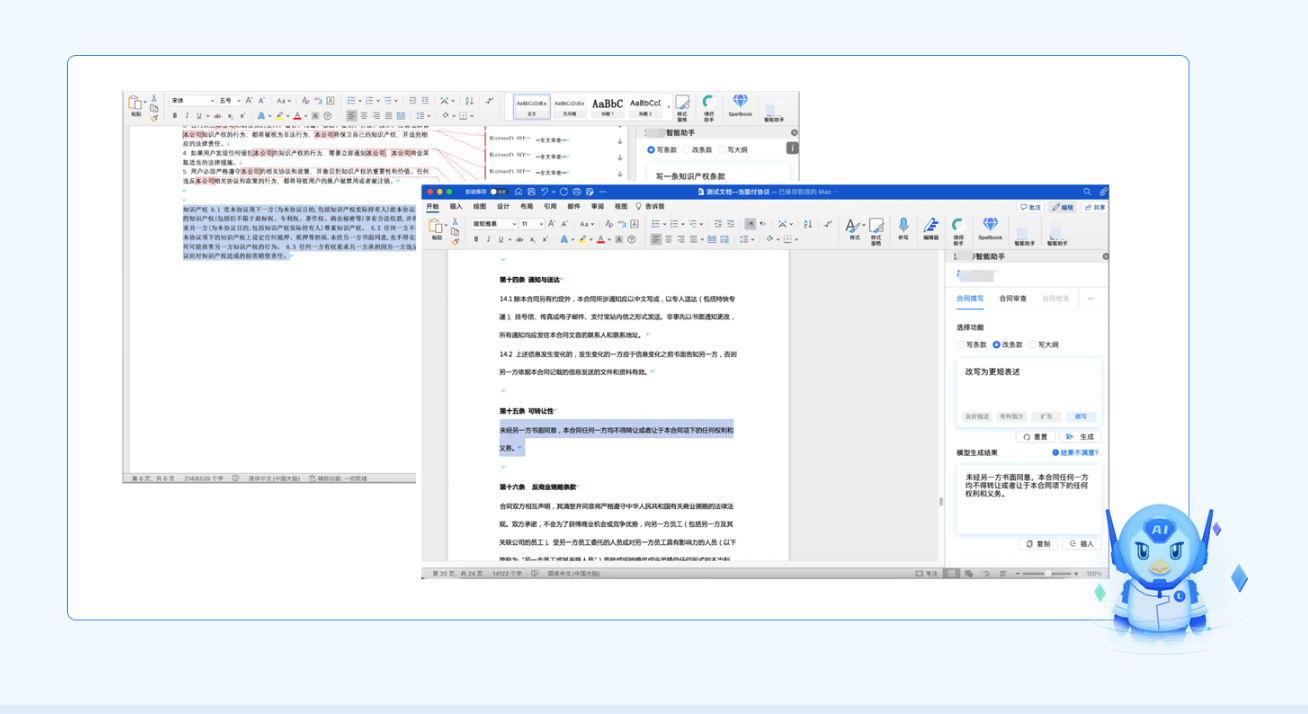Click the red font color A in front window
Viewport: 1308px width, 714px height.
pos(601,240)
